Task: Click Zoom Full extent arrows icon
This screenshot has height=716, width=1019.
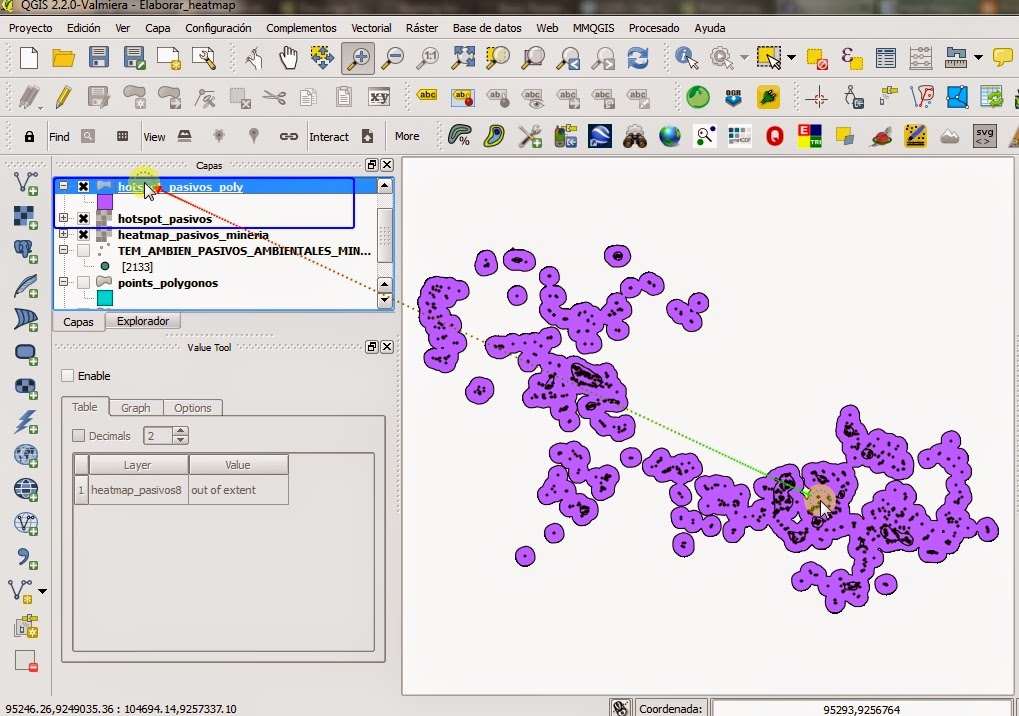Action: click(463, 58)
